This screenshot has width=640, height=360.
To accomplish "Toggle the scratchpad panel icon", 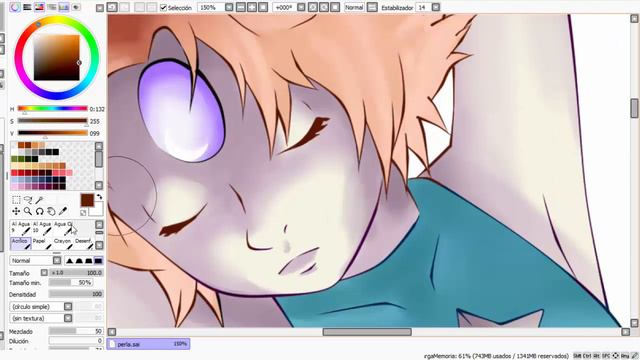I will click(76, 7).
